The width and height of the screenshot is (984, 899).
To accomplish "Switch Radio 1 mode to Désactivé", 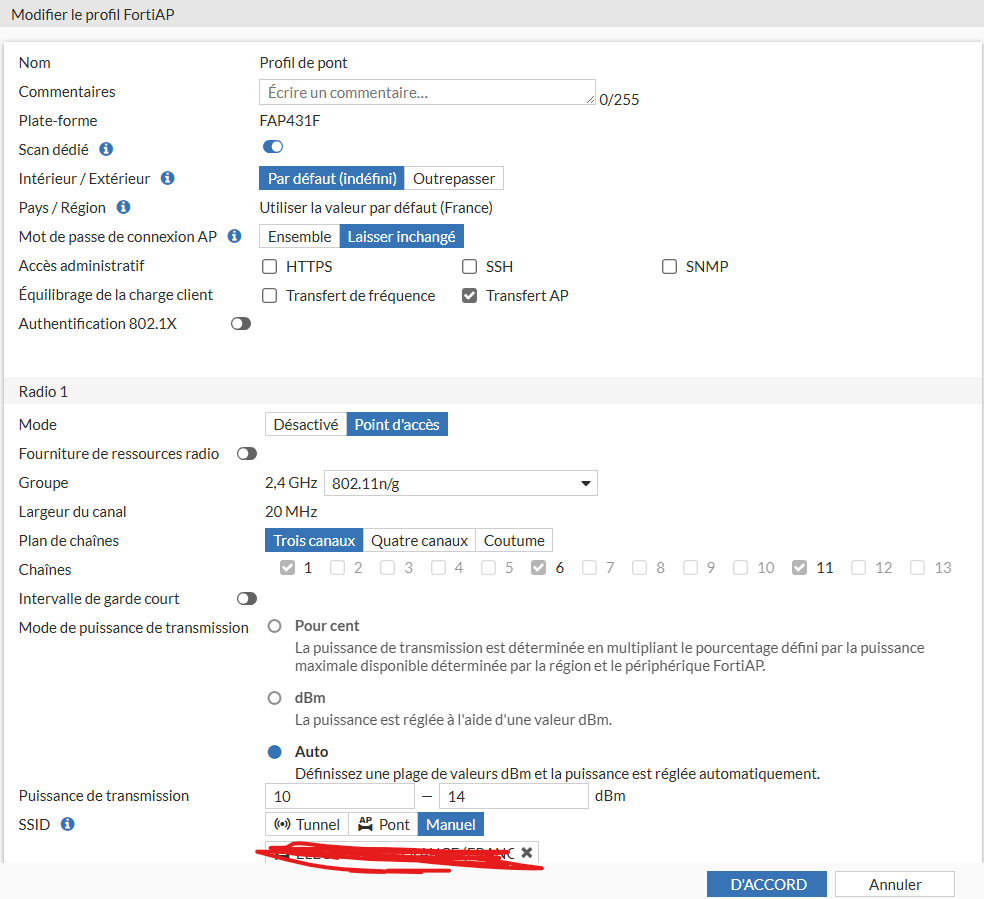I will 305,424.
